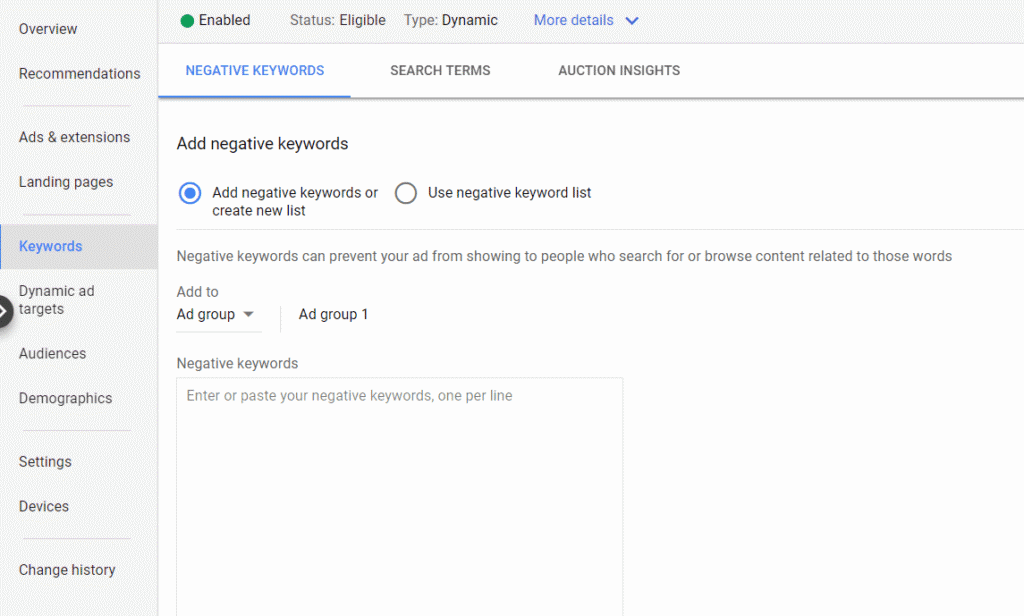Open the Audiences section
The width and height of the screenshot is (1024, 616).
52,353
